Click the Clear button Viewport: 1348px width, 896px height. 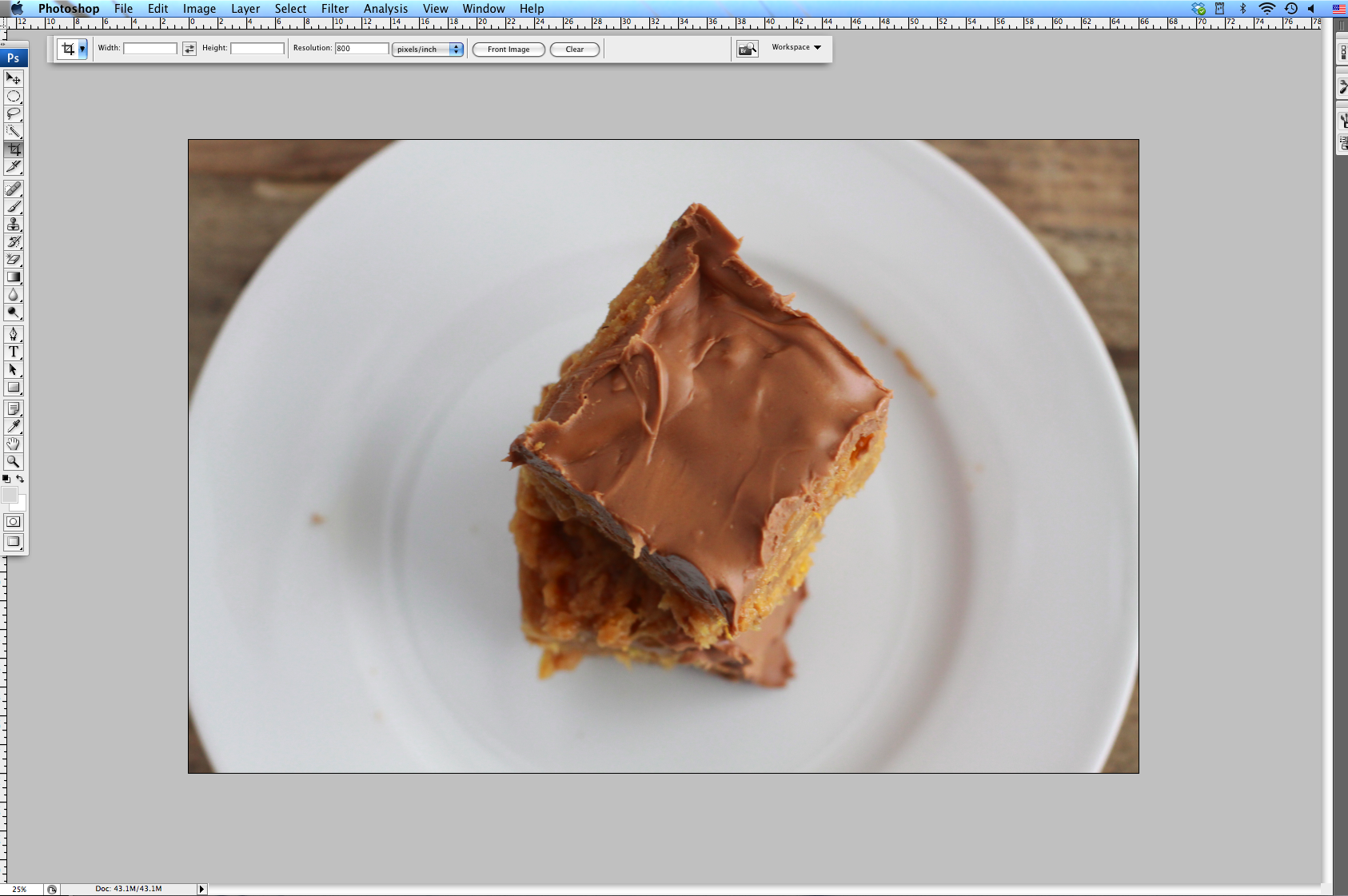[x=575, y=50]
